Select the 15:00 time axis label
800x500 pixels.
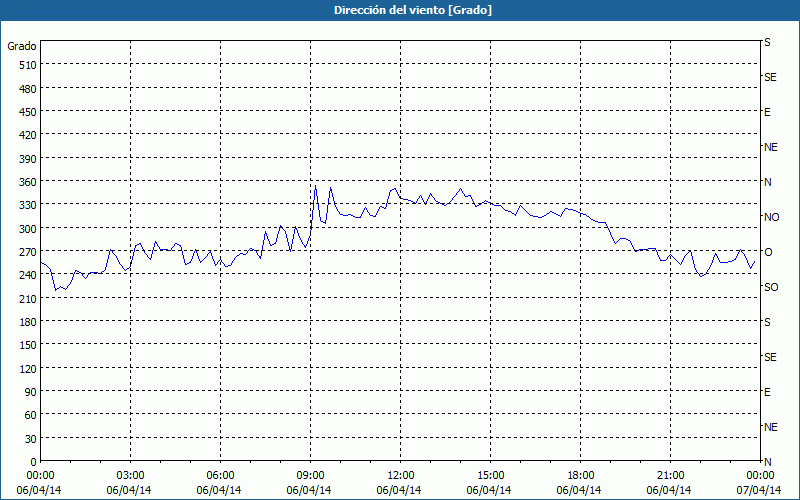[490, 476]
